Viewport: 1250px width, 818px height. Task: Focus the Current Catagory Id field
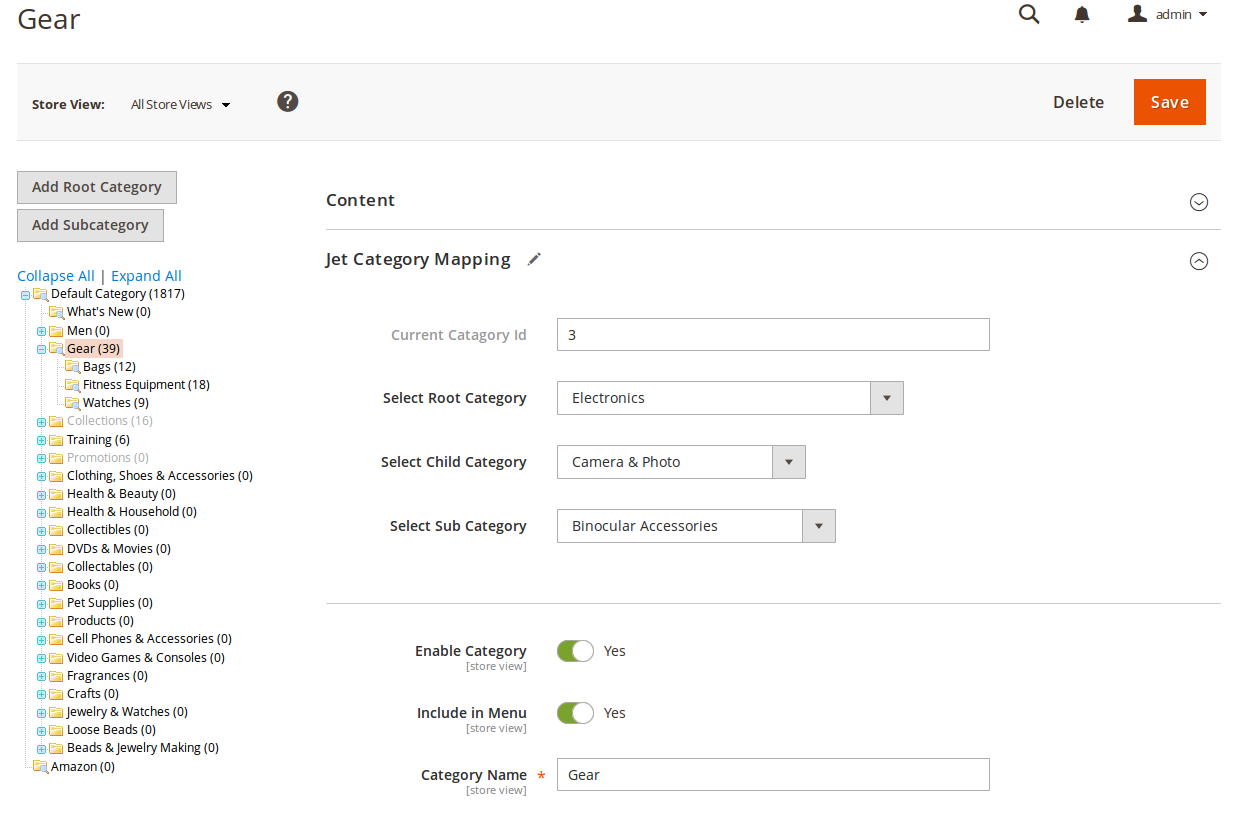pos(773,335)
